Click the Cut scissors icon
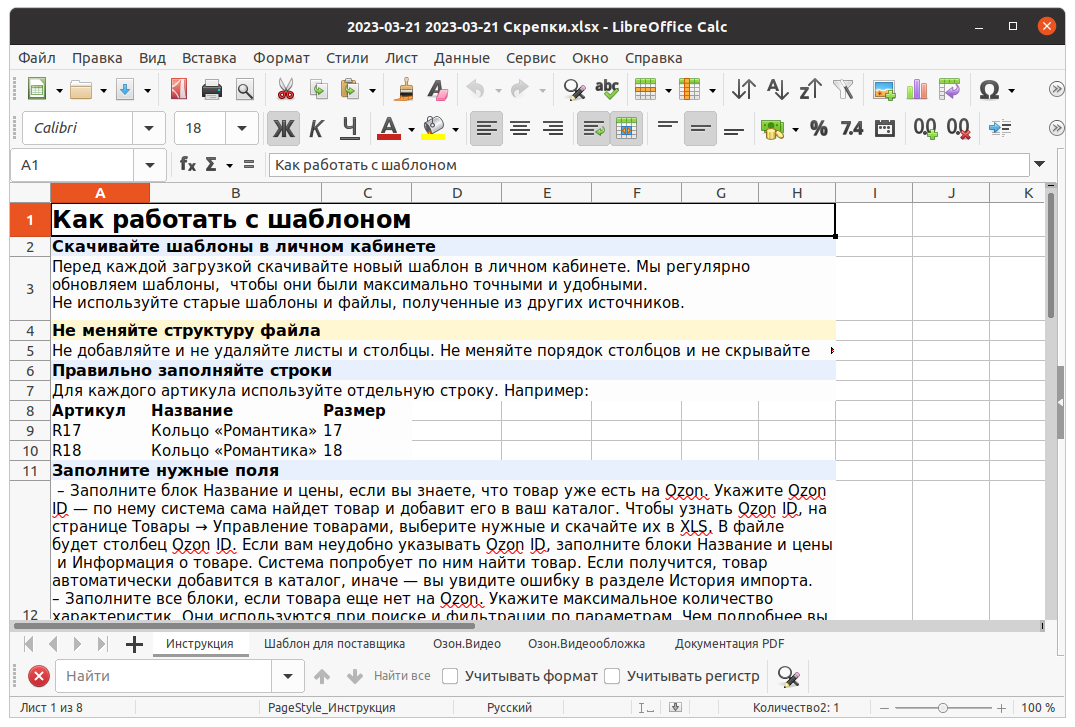This screenshot has width=1075, height=727. pyautogui.click(x=286, y=90)
